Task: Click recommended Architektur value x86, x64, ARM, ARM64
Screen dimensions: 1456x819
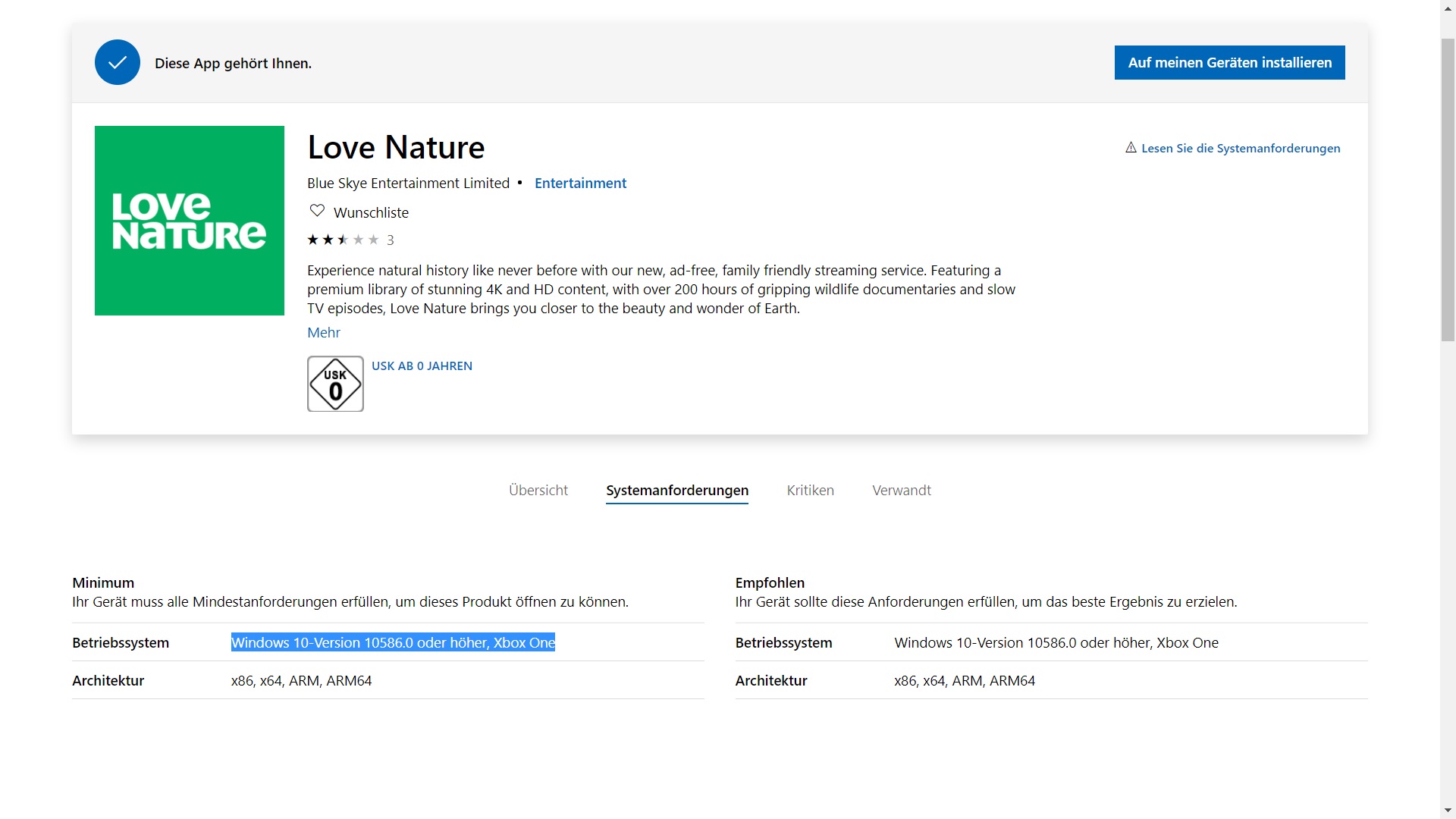Action: coord(965,680)
